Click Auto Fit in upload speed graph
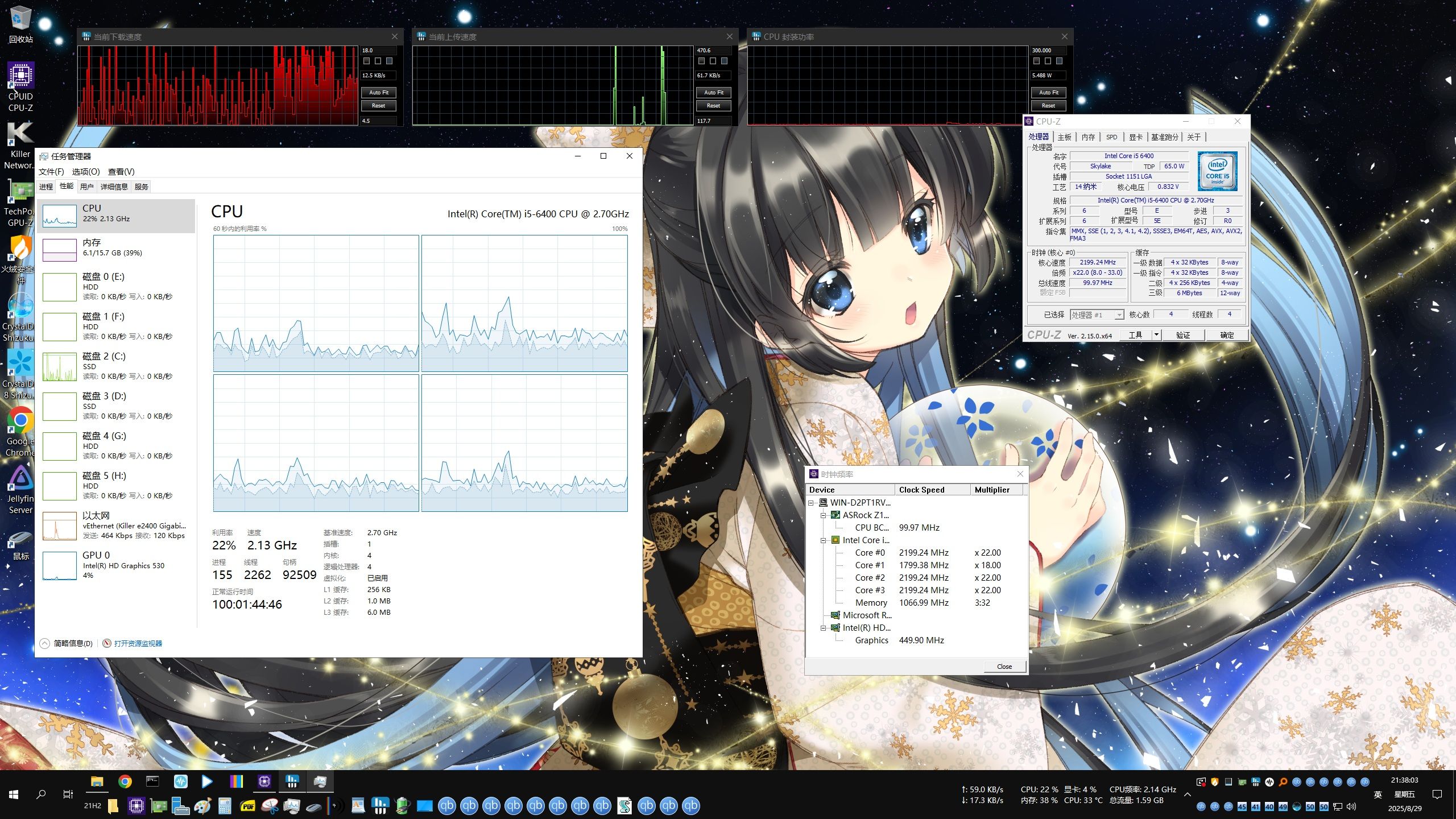 (x=713, y=92)
